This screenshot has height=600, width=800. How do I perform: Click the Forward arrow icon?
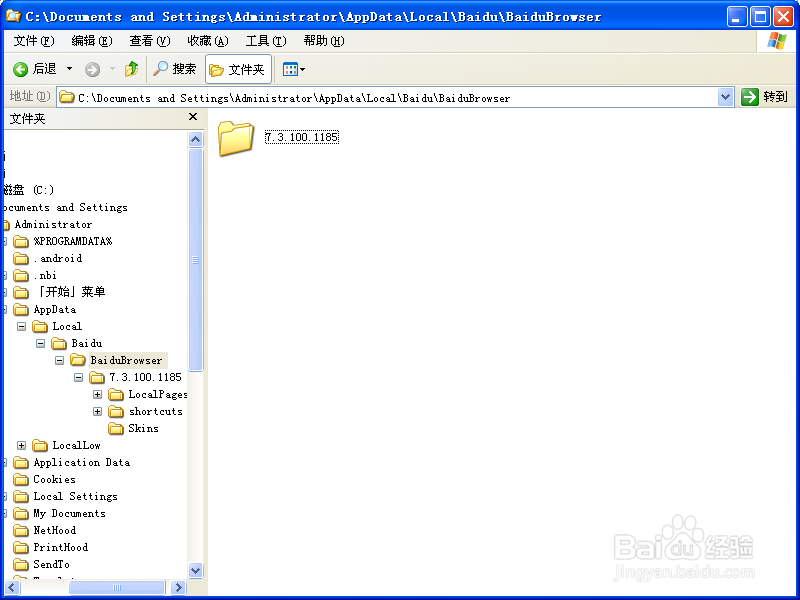92,69
